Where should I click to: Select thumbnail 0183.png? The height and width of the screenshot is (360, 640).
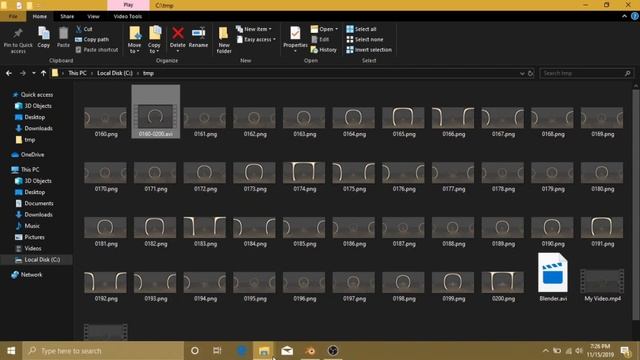[x=204, y=231]
